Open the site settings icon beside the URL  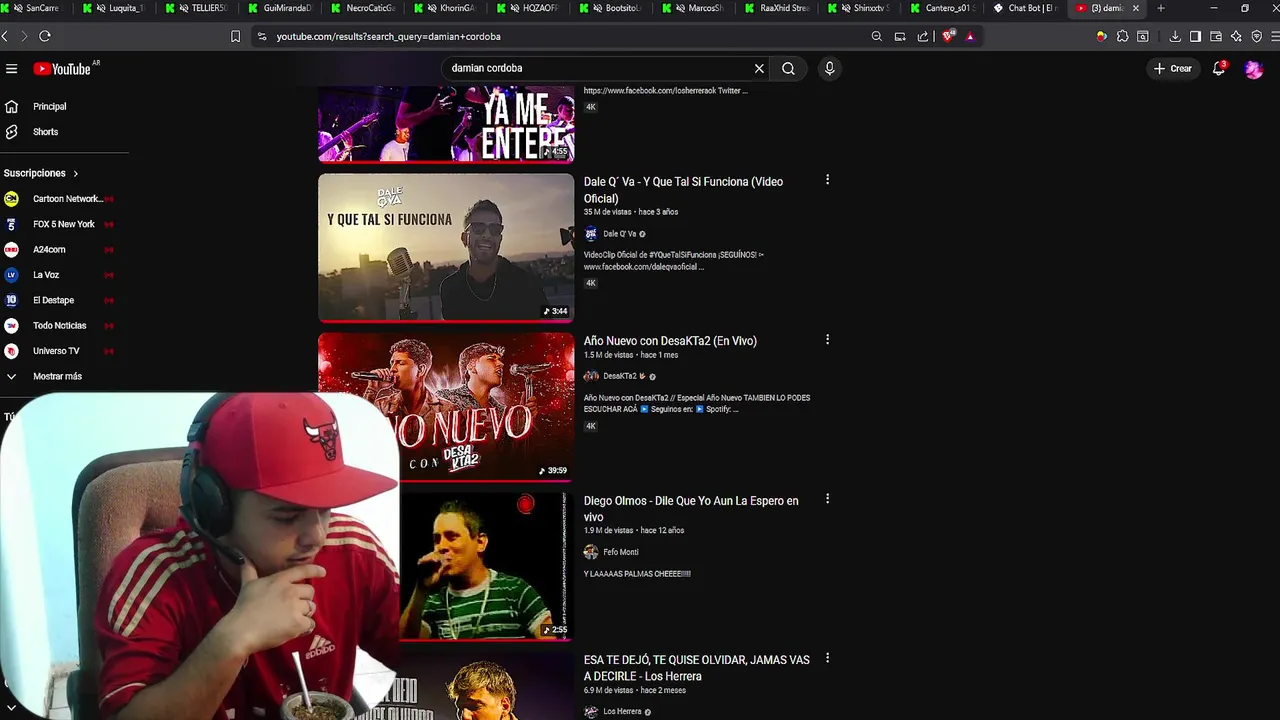click(262, 36)
